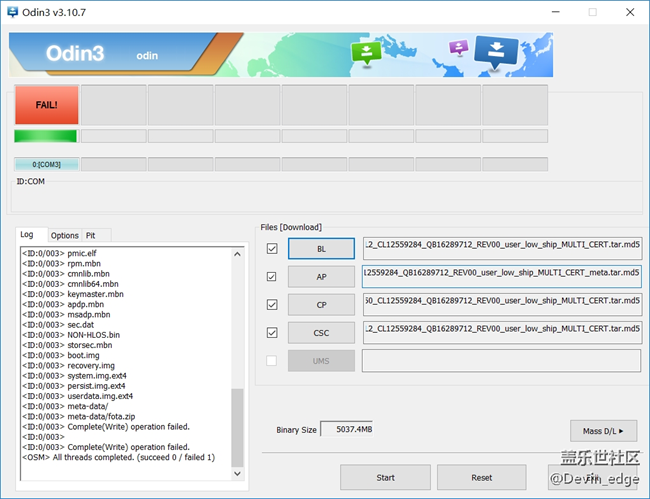The width and height of the screenshot is (650, 499).
Task: Open the Mass D/L menu arrow button
Action: (x=603, y=430)
